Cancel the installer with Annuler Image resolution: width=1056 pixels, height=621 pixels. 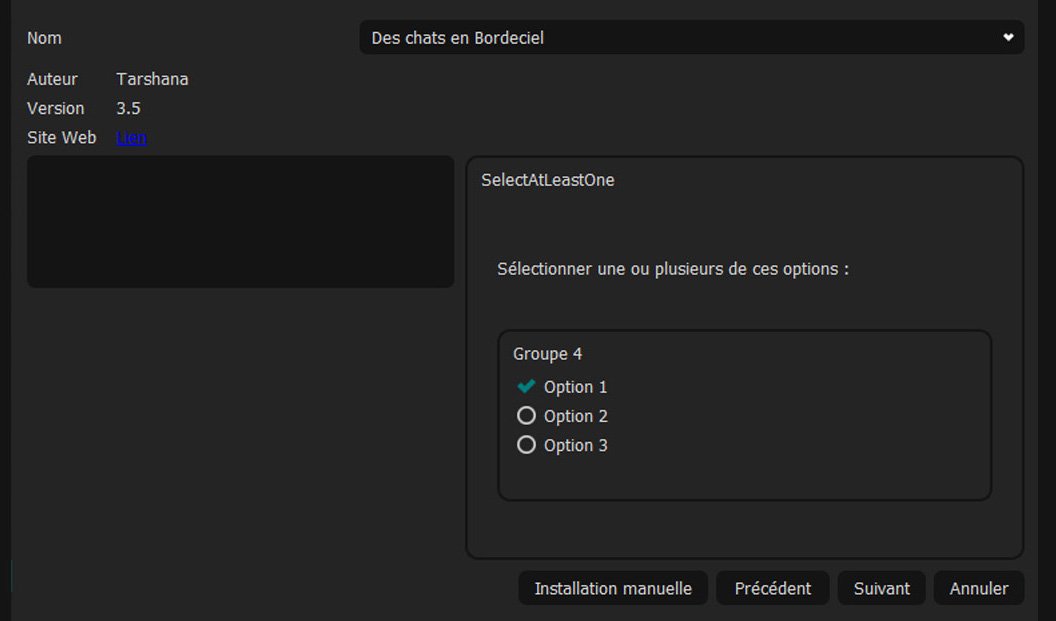click(x=979, y=589)
